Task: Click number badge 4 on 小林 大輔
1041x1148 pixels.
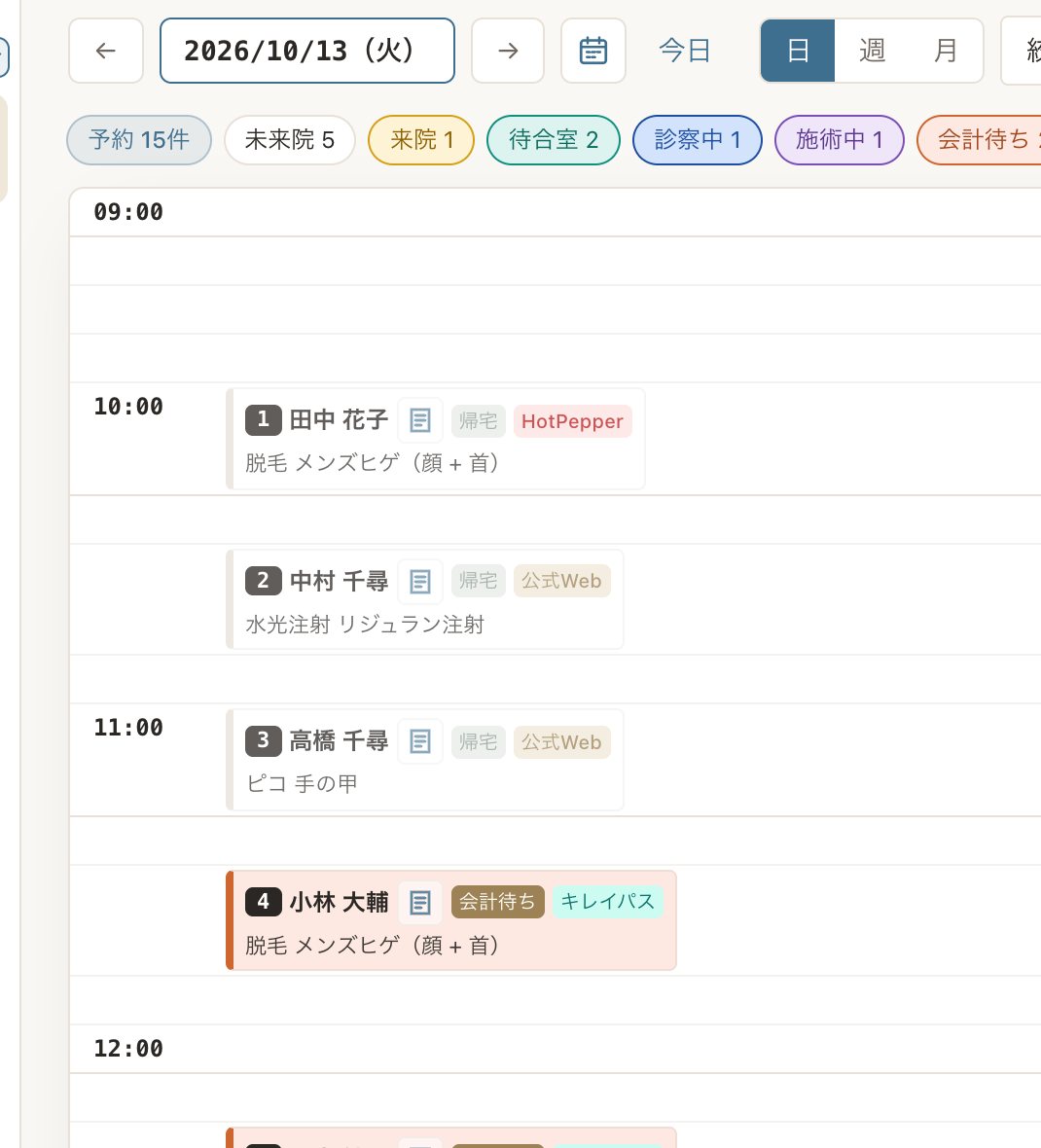Action: pyautogui.click(x=264, y=901)
